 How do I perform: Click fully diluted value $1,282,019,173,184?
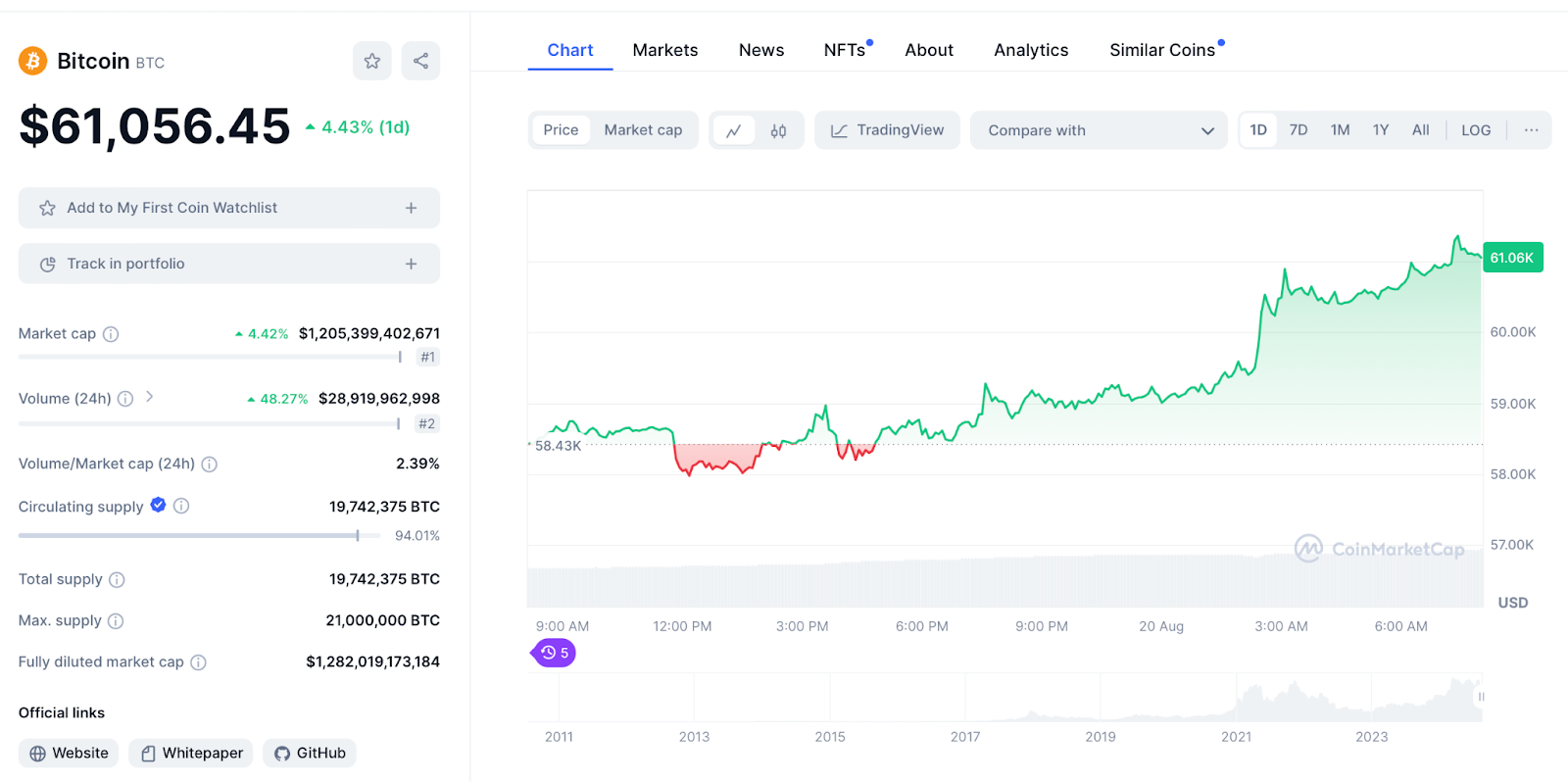(373, 662)
